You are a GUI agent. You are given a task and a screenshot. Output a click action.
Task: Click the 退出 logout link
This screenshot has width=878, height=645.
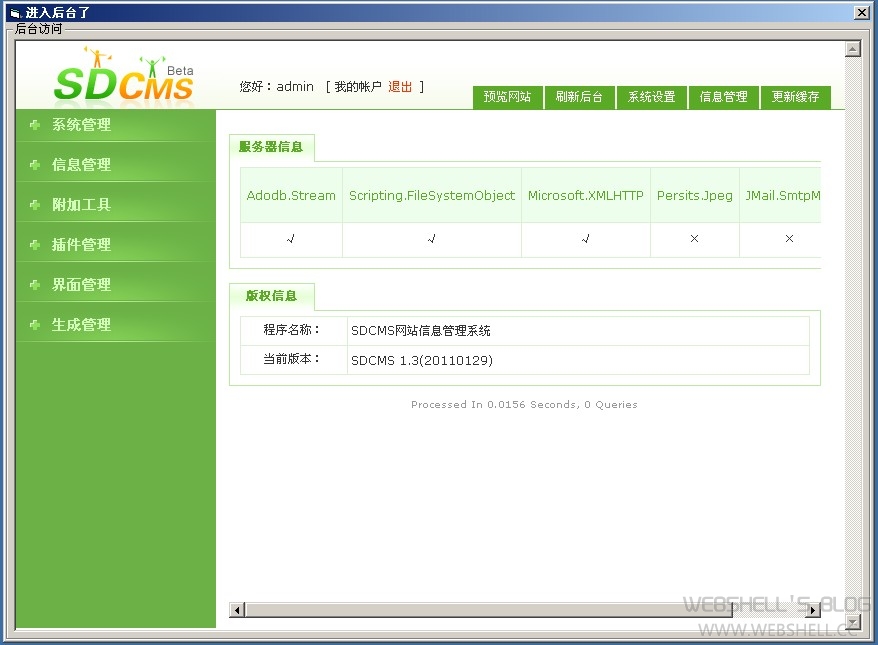pyautogui.click(x=400, y=86)
